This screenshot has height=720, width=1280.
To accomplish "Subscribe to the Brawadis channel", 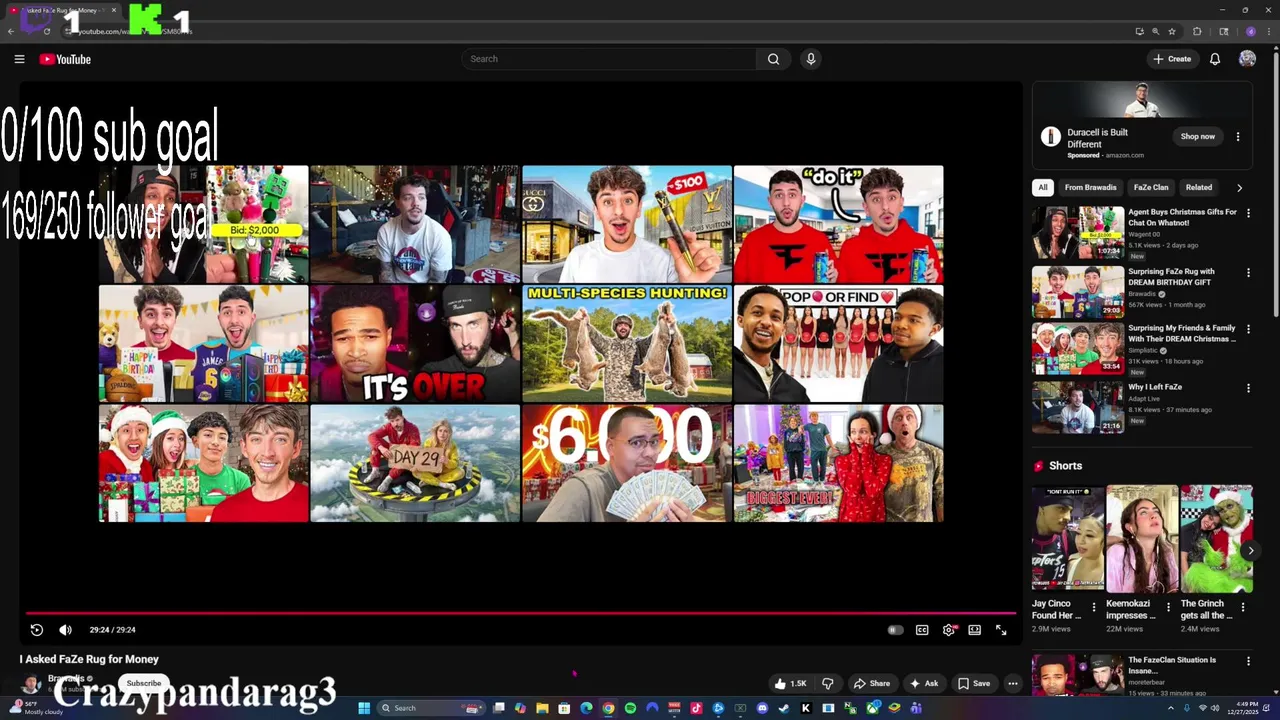I will point(143,683).
